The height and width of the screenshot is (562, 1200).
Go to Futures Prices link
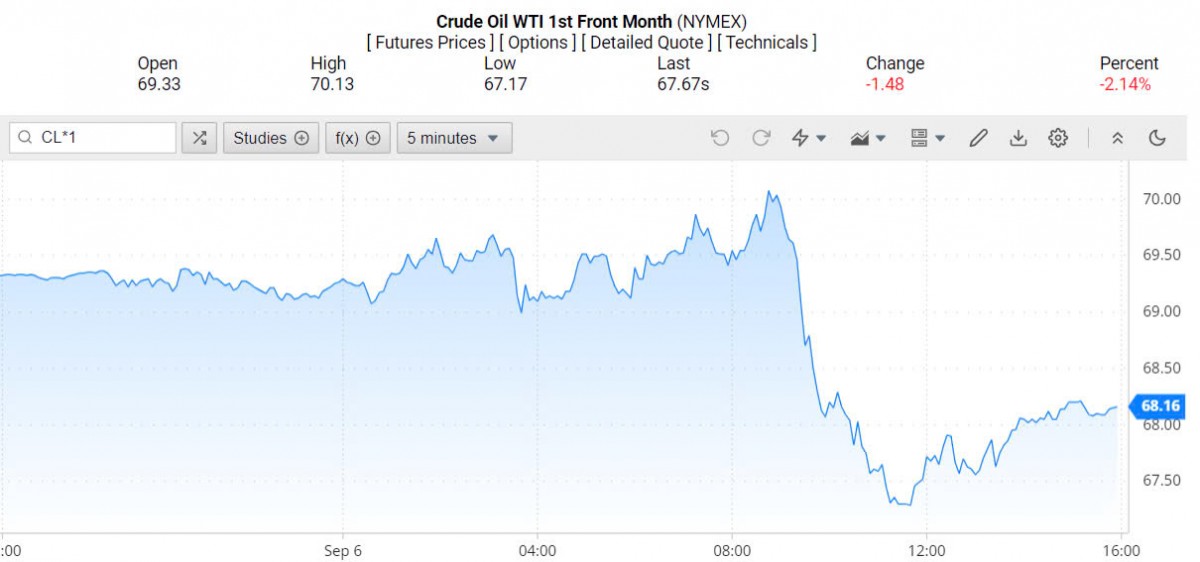click(x=430, y=42)
